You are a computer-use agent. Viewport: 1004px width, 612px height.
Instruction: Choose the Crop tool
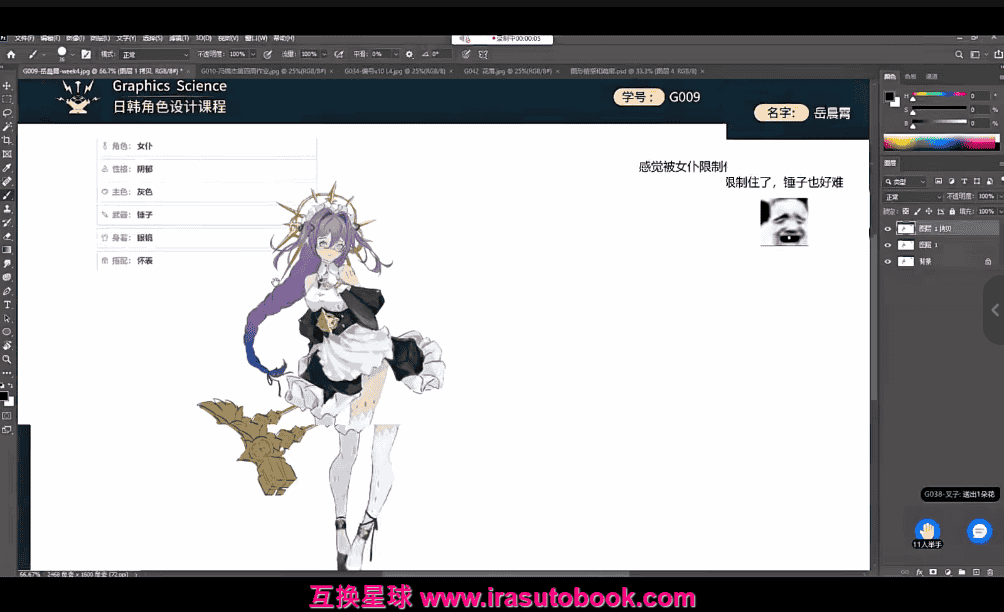tap(7, 140)
